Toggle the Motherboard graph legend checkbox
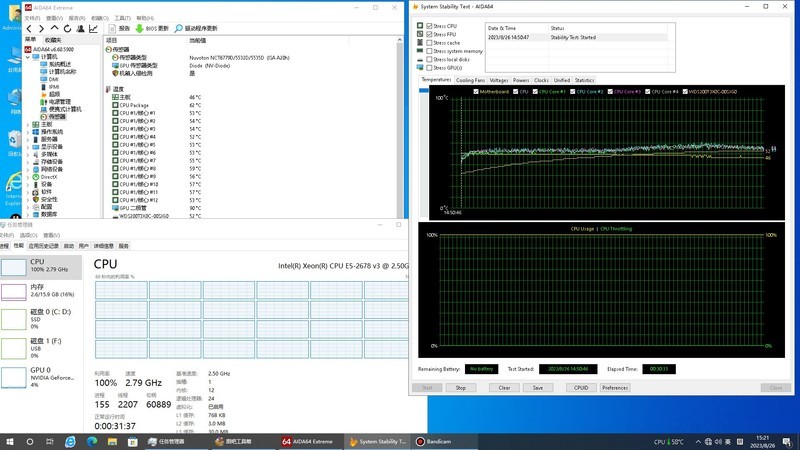The image size is (800, 450). tap(476, 92)
